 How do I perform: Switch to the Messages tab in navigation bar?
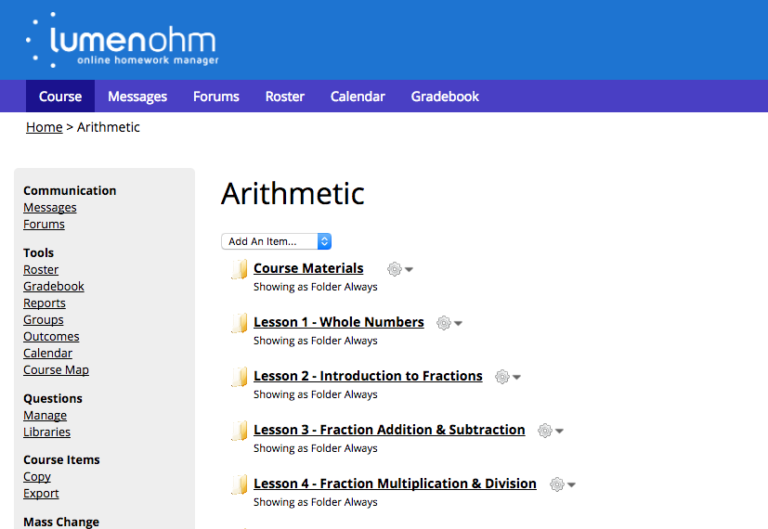click(x=138, y=96)
